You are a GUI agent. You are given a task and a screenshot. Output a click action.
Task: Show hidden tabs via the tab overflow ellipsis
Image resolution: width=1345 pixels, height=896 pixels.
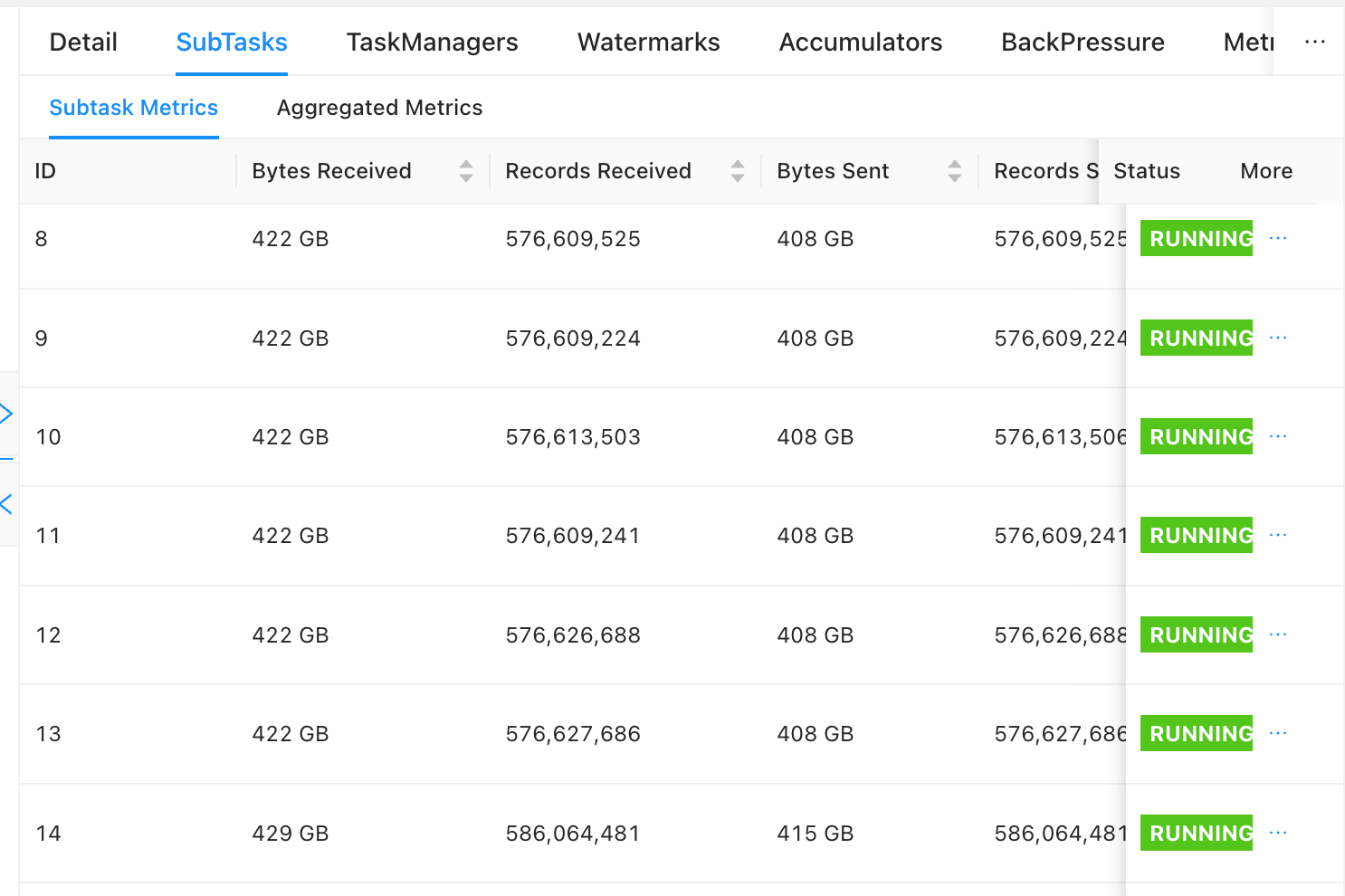click(x=1315, y=42)
